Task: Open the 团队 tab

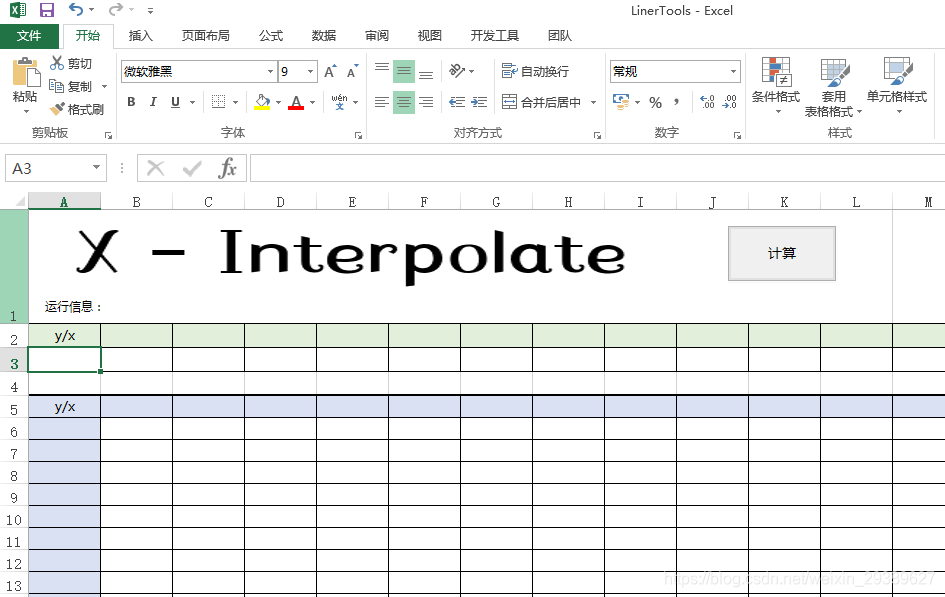Action: [x=560, y=36]
